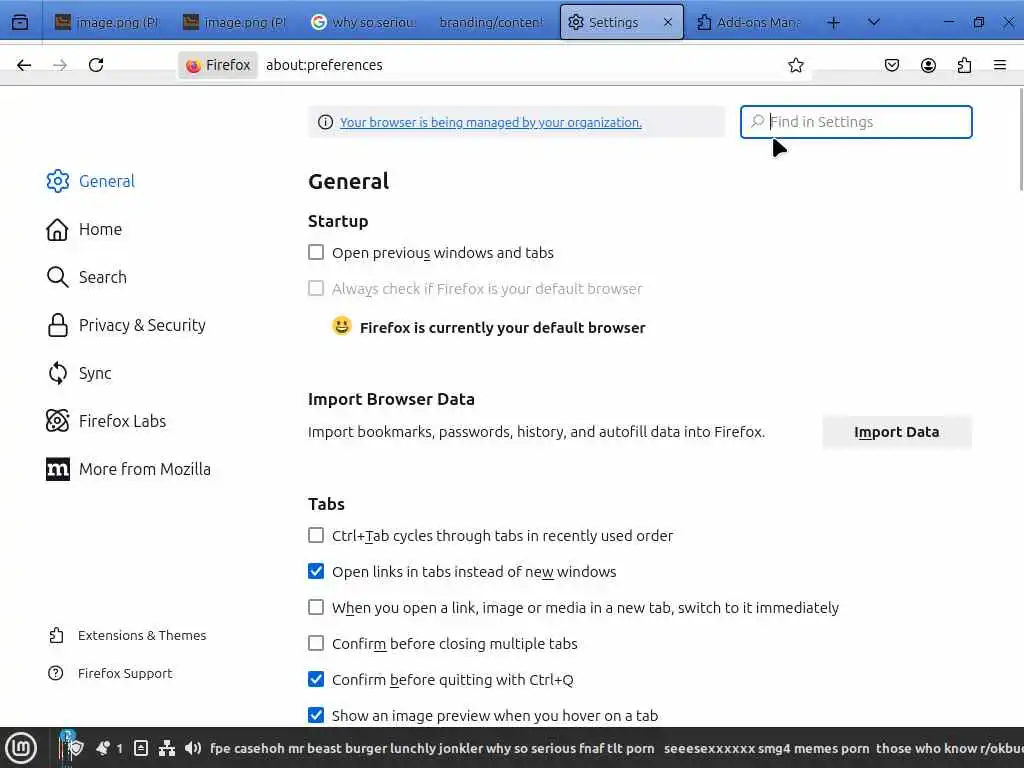
Task: Open the Privacy & Security settings label
Action: (x=142, y=325)
